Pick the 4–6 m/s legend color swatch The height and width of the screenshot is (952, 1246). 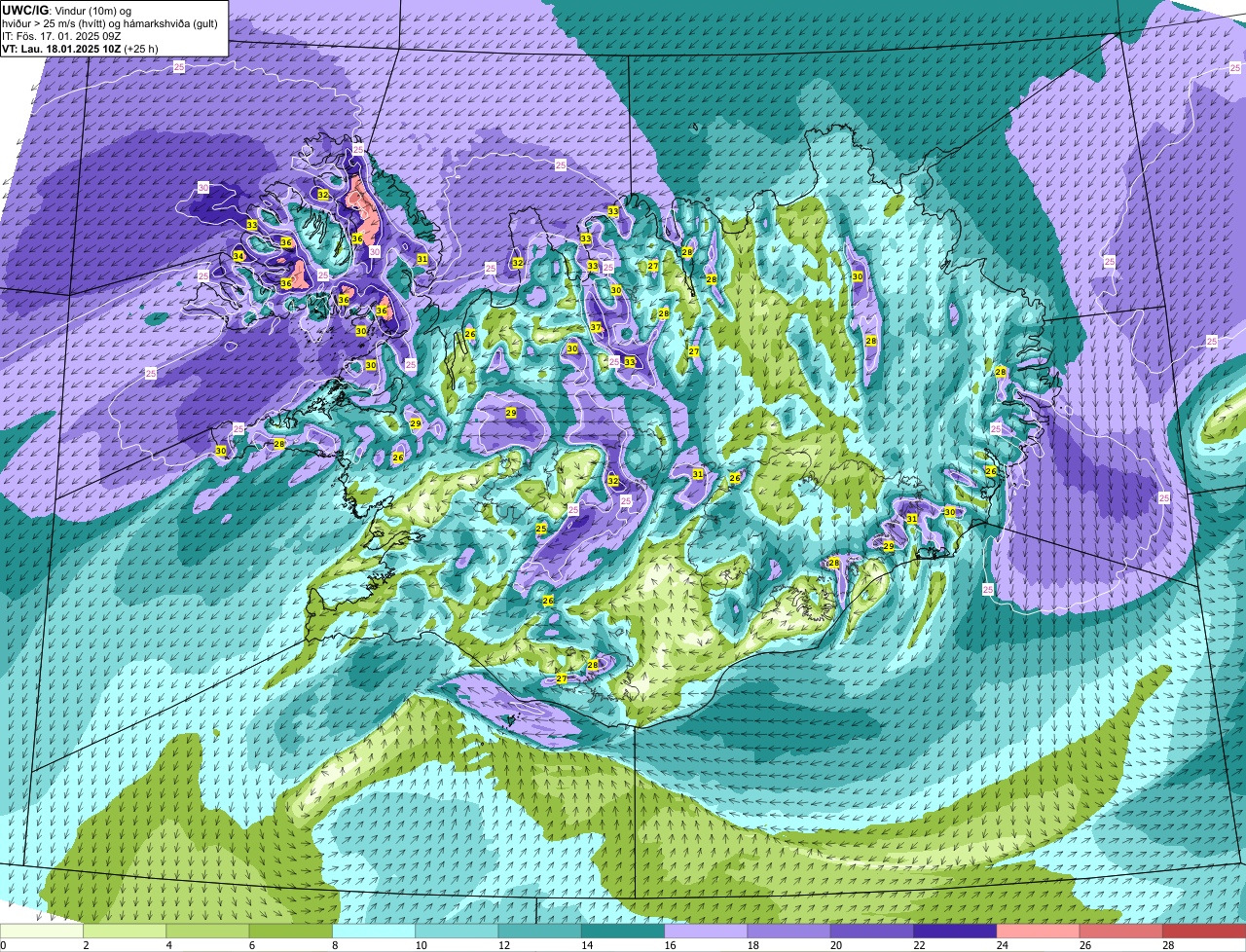[207, 932]
